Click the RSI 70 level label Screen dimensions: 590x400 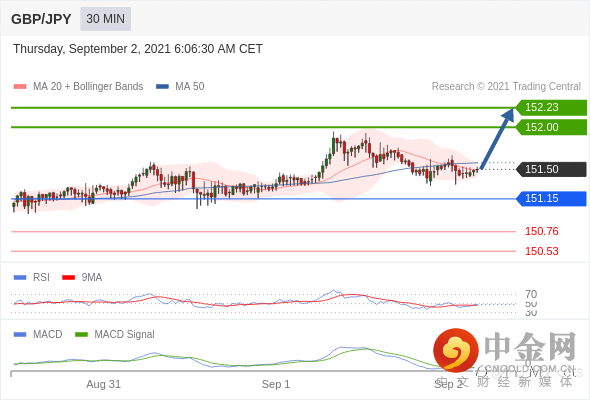click(x=531, y=294)
